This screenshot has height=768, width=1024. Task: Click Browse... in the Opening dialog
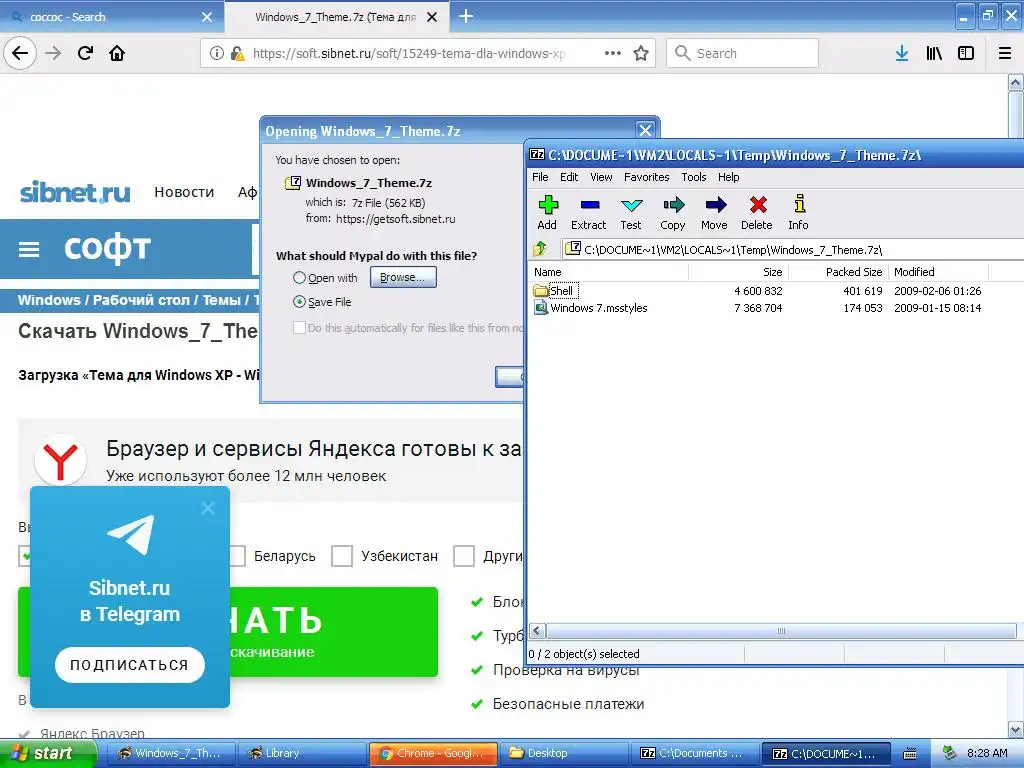pos(403,277)
